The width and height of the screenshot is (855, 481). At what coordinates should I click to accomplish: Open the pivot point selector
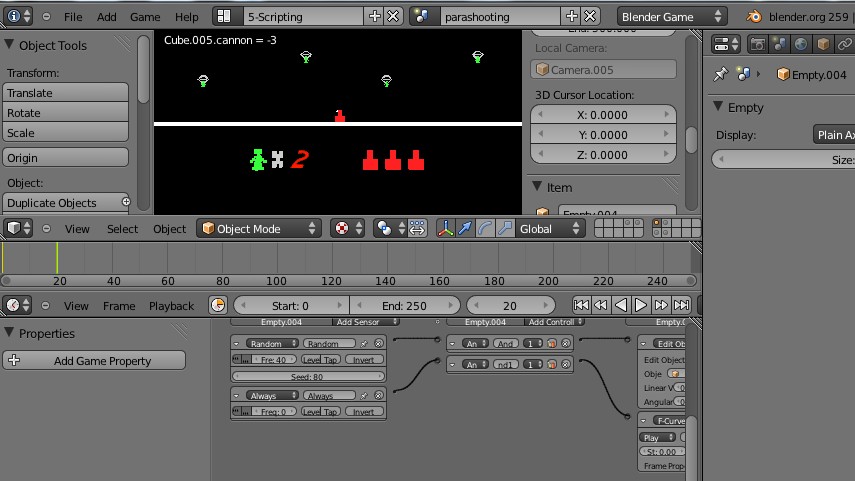pyautogui.click(x=390, y=229)
